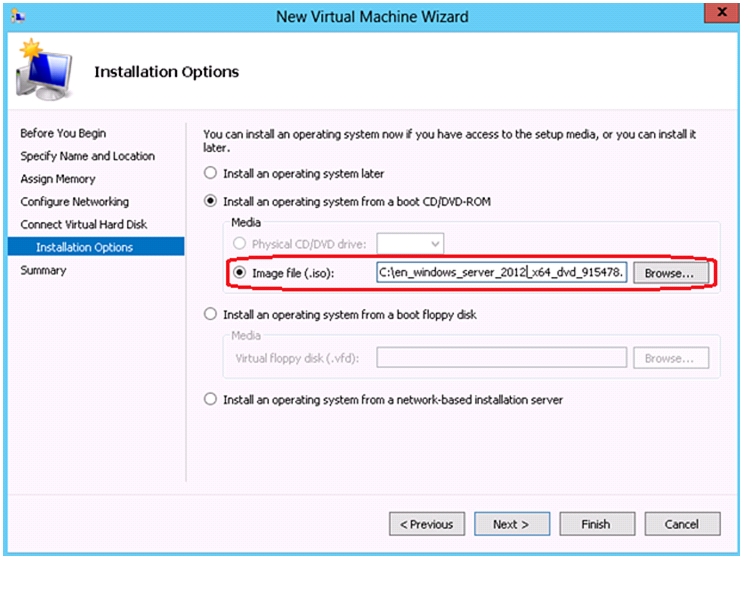Screen dimensions: 753x595
Task: Open Specify Name and Location step
Action: 87,156
